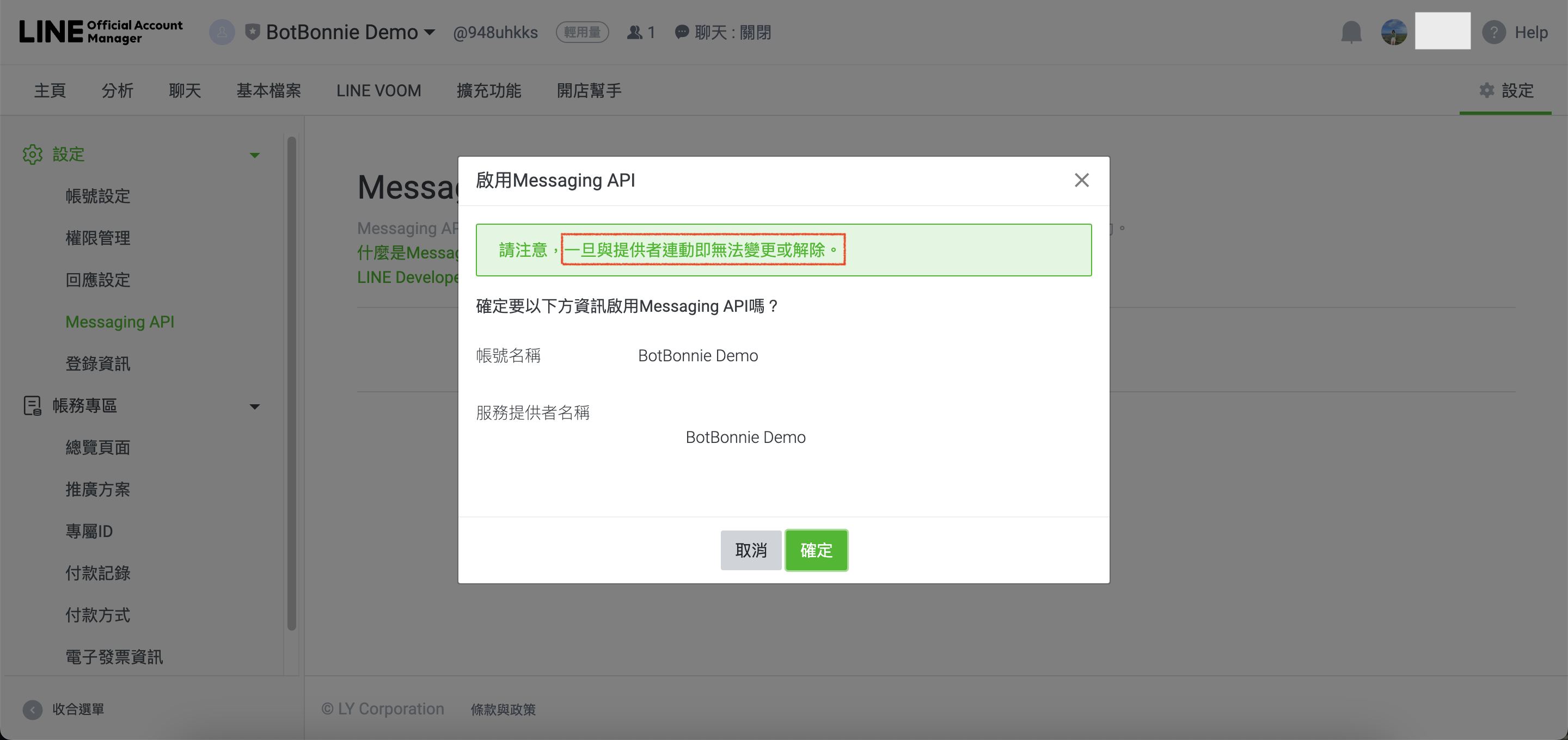Screen dimensions: 1568x740
Task: Collapse the 帳務專區 sidebar section
Action: pyautogui.click(x=254, y=406)
